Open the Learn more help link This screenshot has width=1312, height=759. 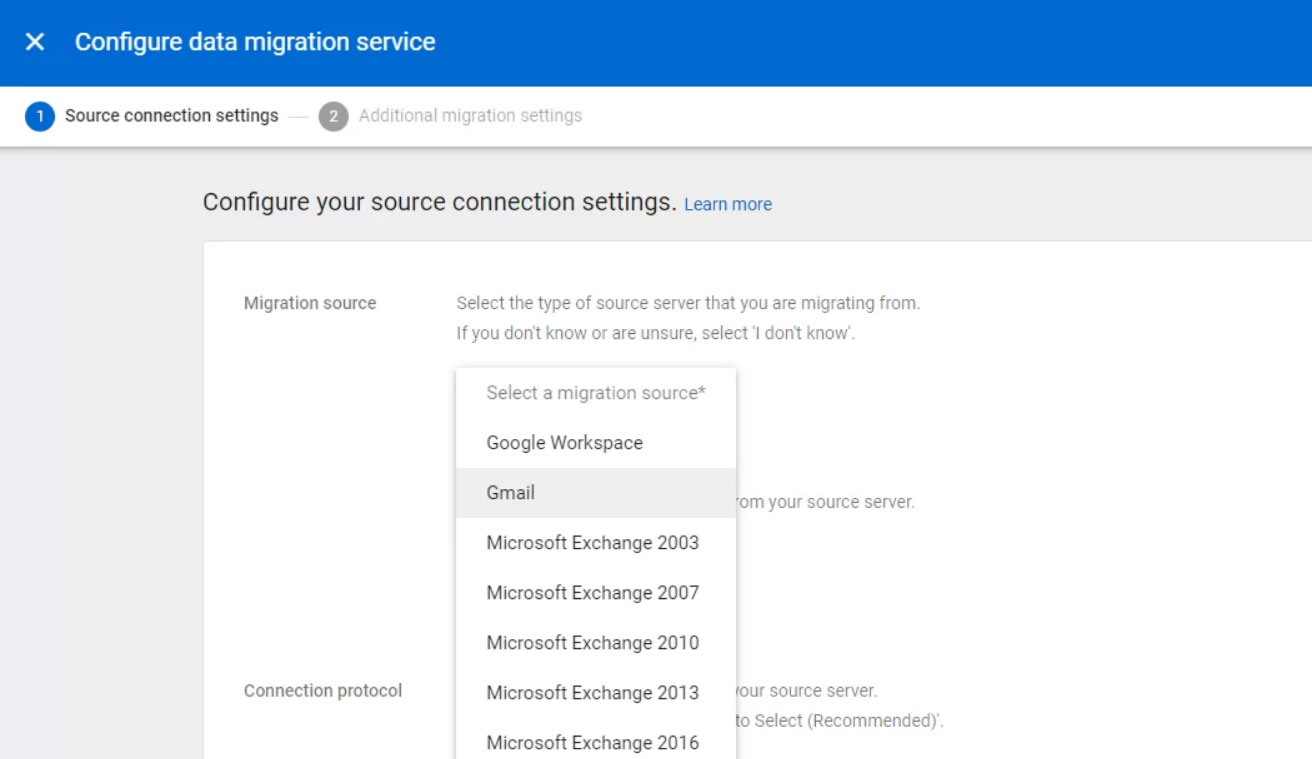pyautogui.click(x=728, y=204)
